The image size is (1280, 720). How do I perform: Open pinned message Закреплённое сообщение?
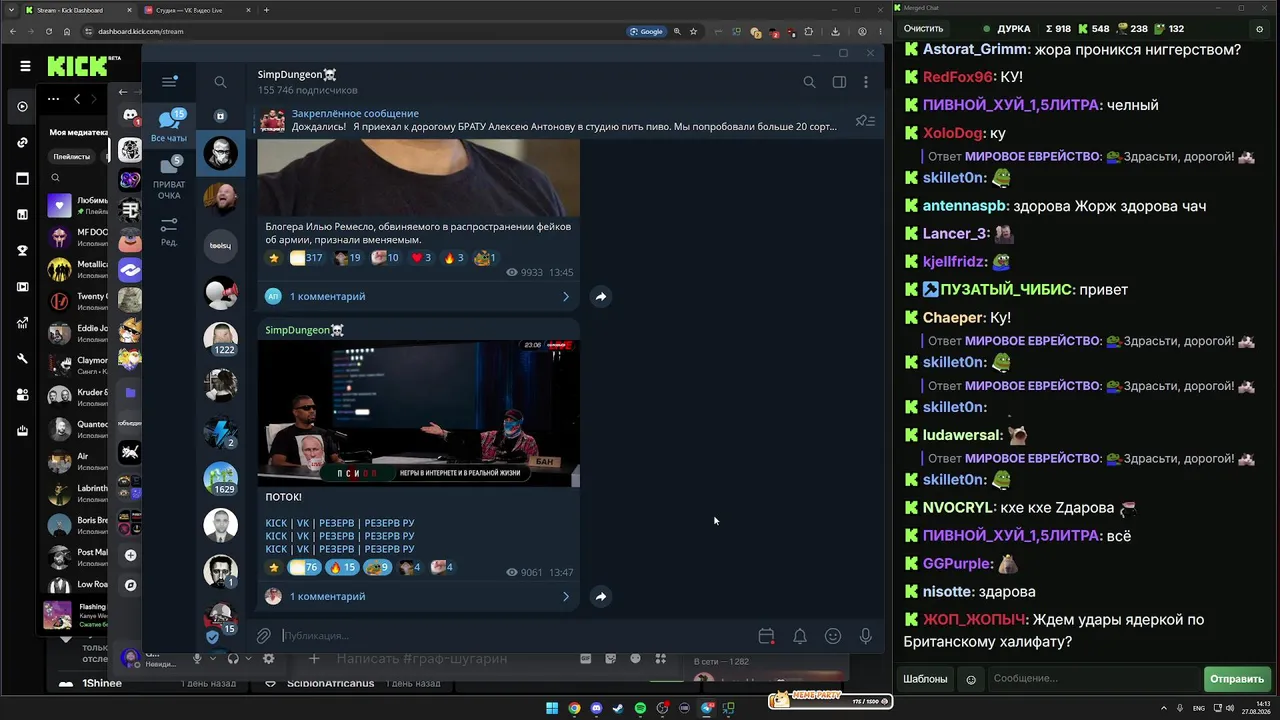point(548,120)
